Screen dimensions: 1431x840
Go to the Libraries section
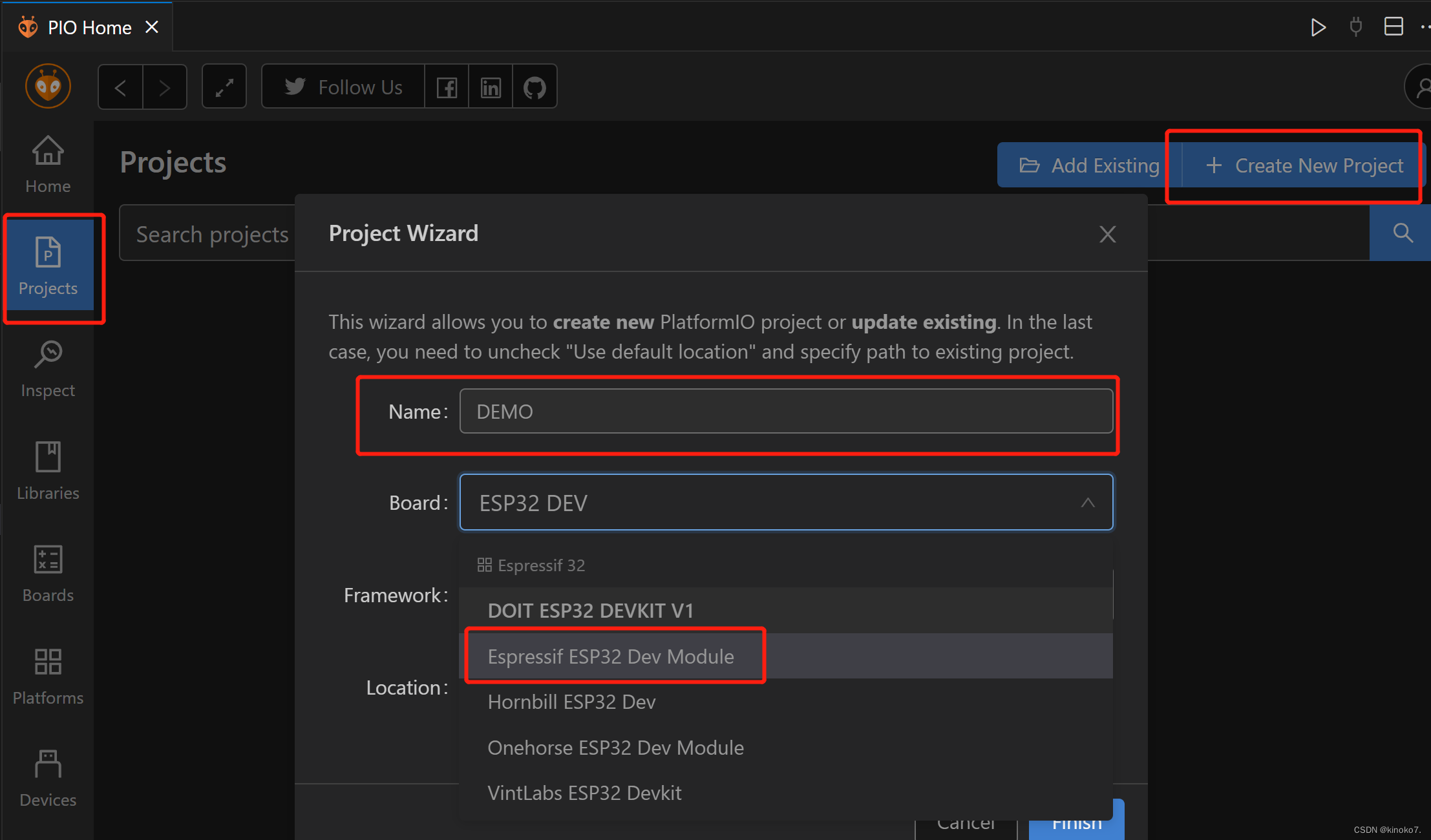coord(48,472)
